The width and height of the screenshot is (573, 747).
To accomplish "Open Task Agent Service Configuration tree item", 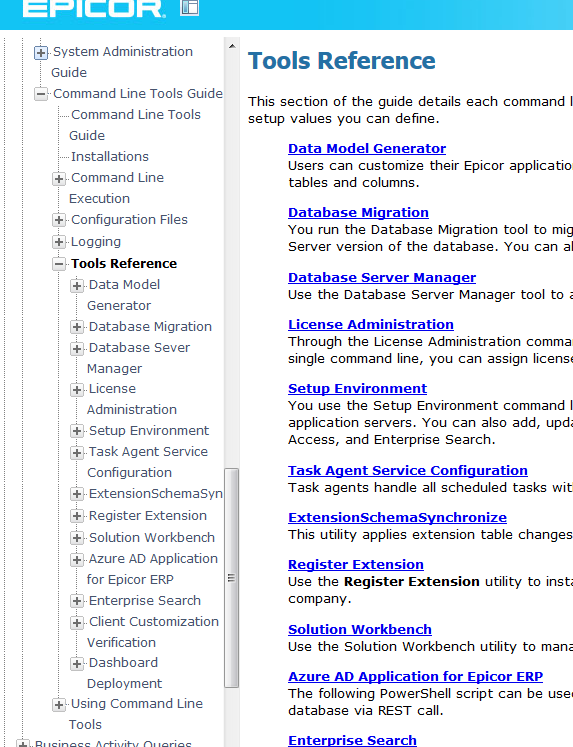I will 148,462.
